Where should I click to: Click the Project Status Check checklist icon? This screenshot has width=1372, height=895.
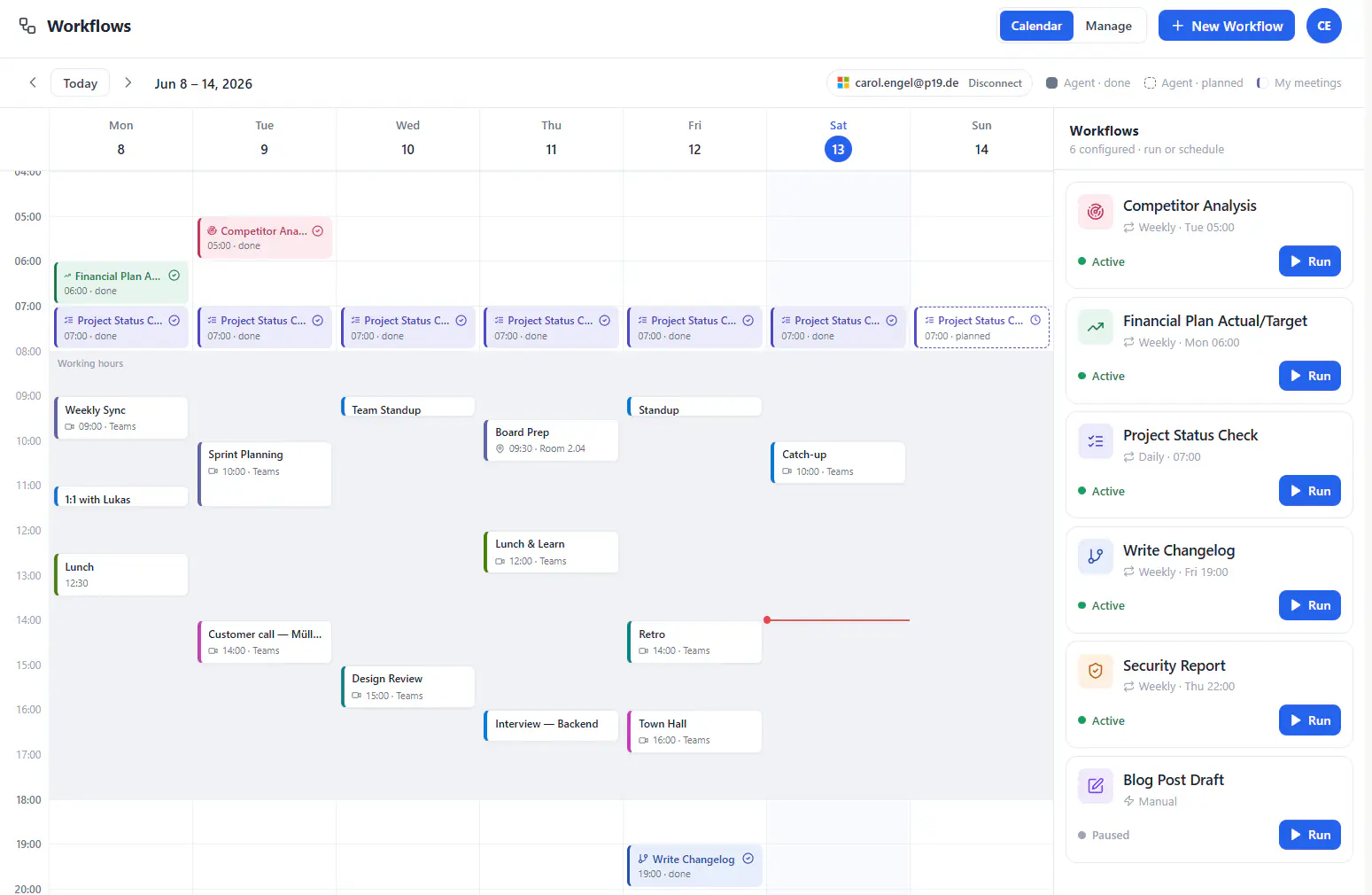[x=1096, y=441]
